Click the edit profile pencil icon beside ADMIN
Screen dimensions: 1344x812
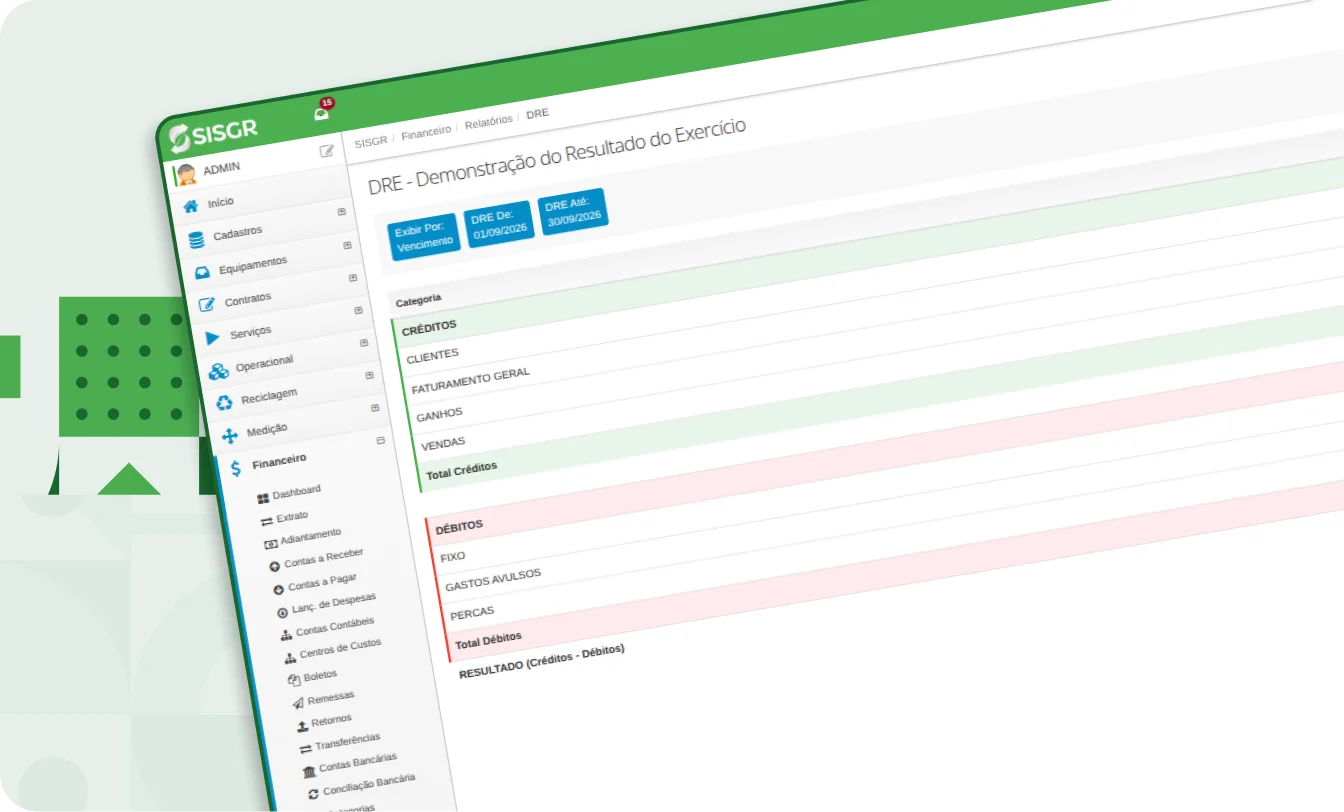point(326,151)
